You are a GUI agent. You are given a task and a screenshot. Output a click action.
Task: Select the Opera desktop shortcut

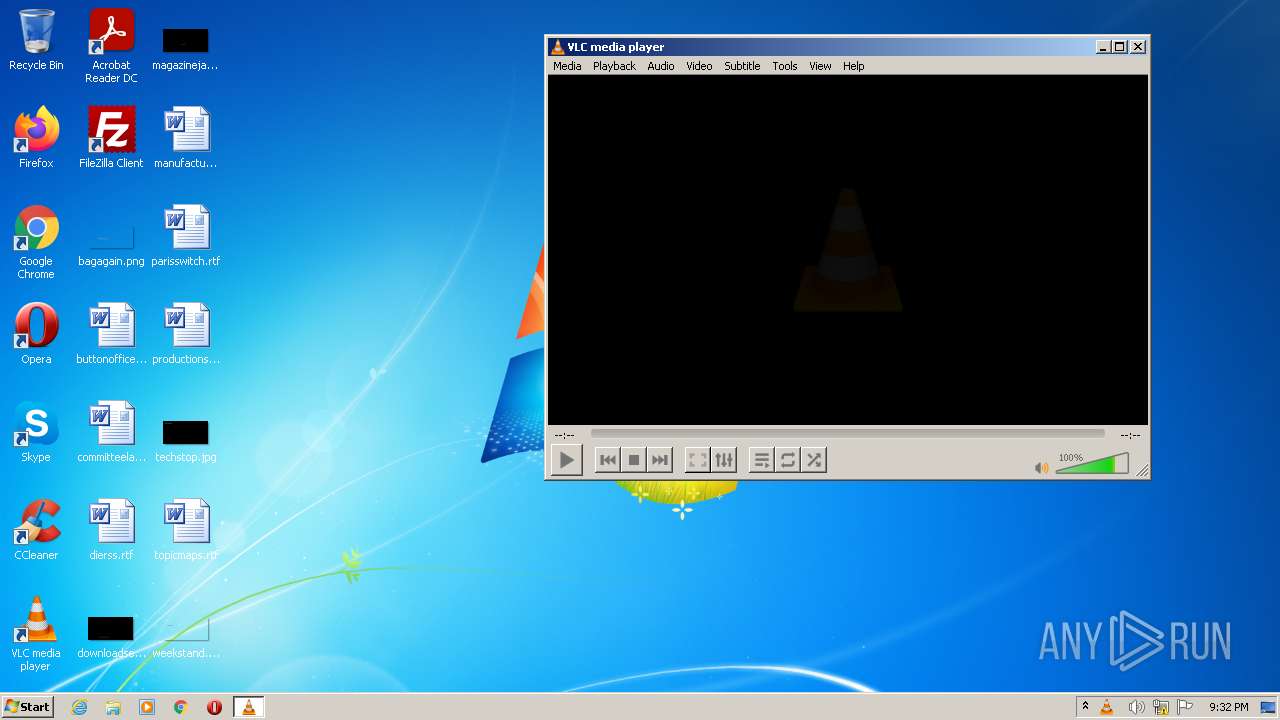tap(36, 334)
